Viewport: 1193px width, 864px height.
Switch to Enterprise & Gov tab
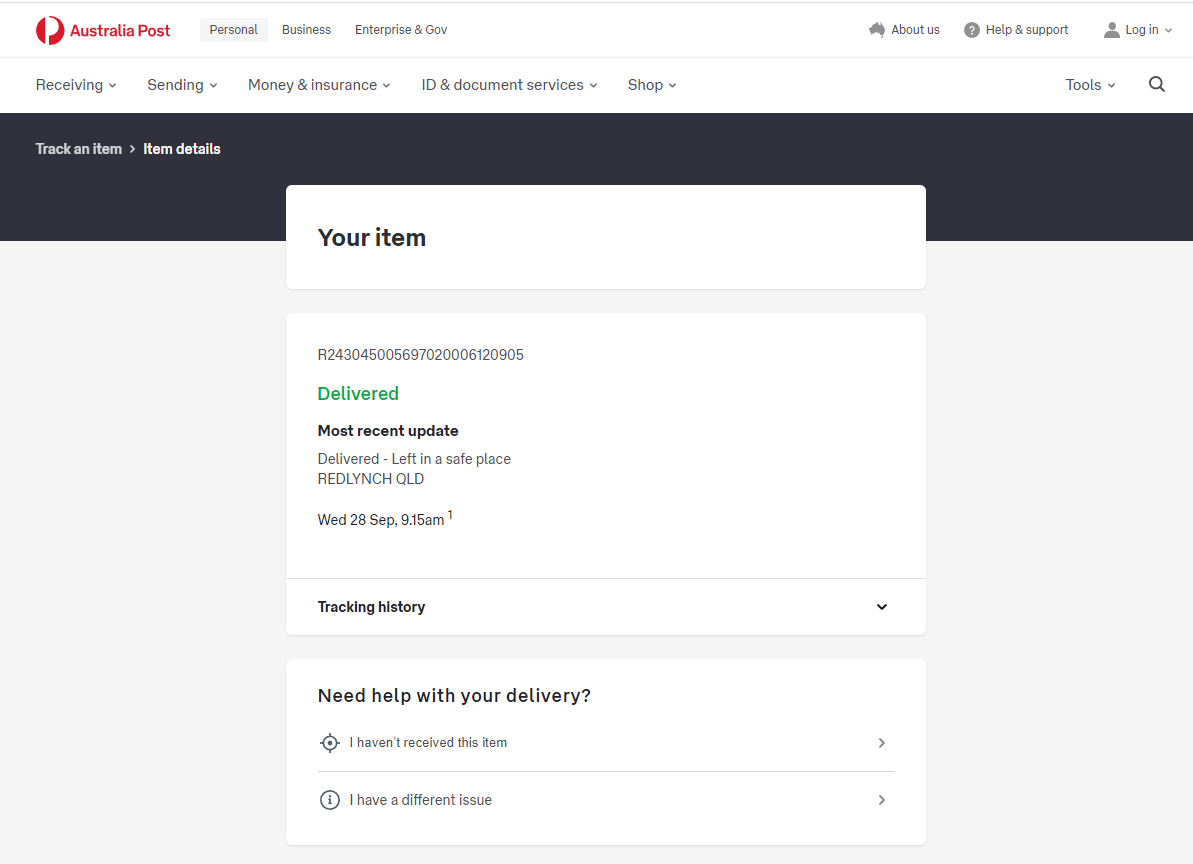[401, 30]
